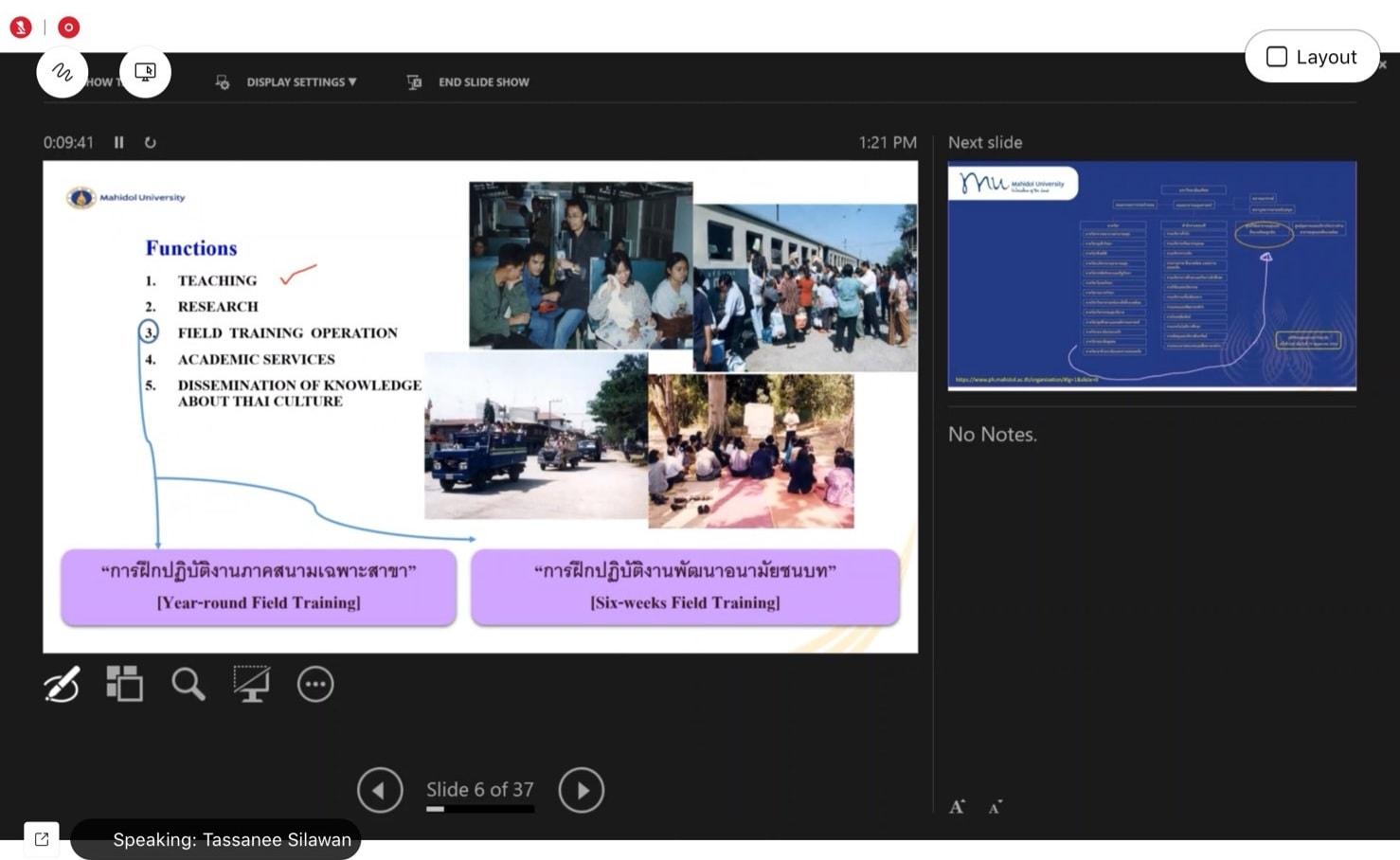This screenshot has height=860, width=1400.
Task: Click End Slide Show
Action: pos(483,82)
